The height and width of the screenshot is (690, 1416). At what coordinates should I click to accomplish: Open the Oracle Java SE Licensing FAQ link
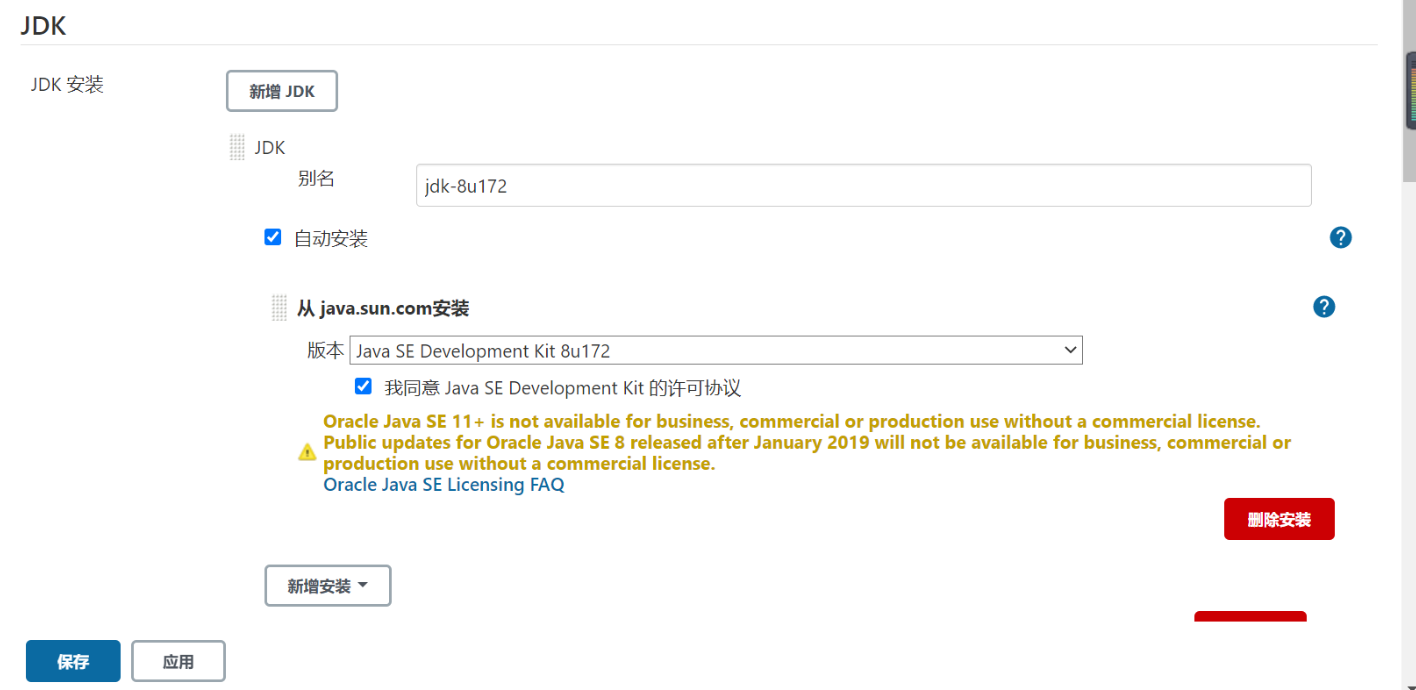pyautogui.click(x=444, y=485)
